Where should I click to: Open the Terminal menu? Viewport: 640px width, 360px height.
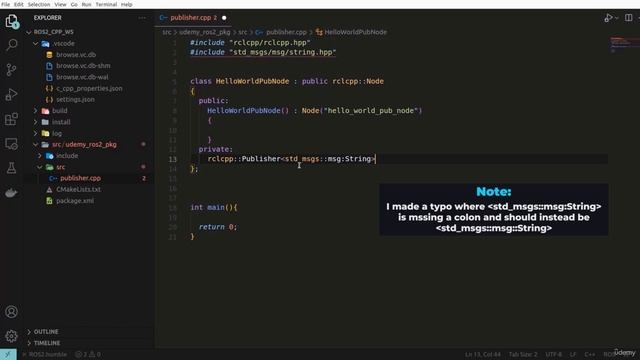tap(106, 4)
